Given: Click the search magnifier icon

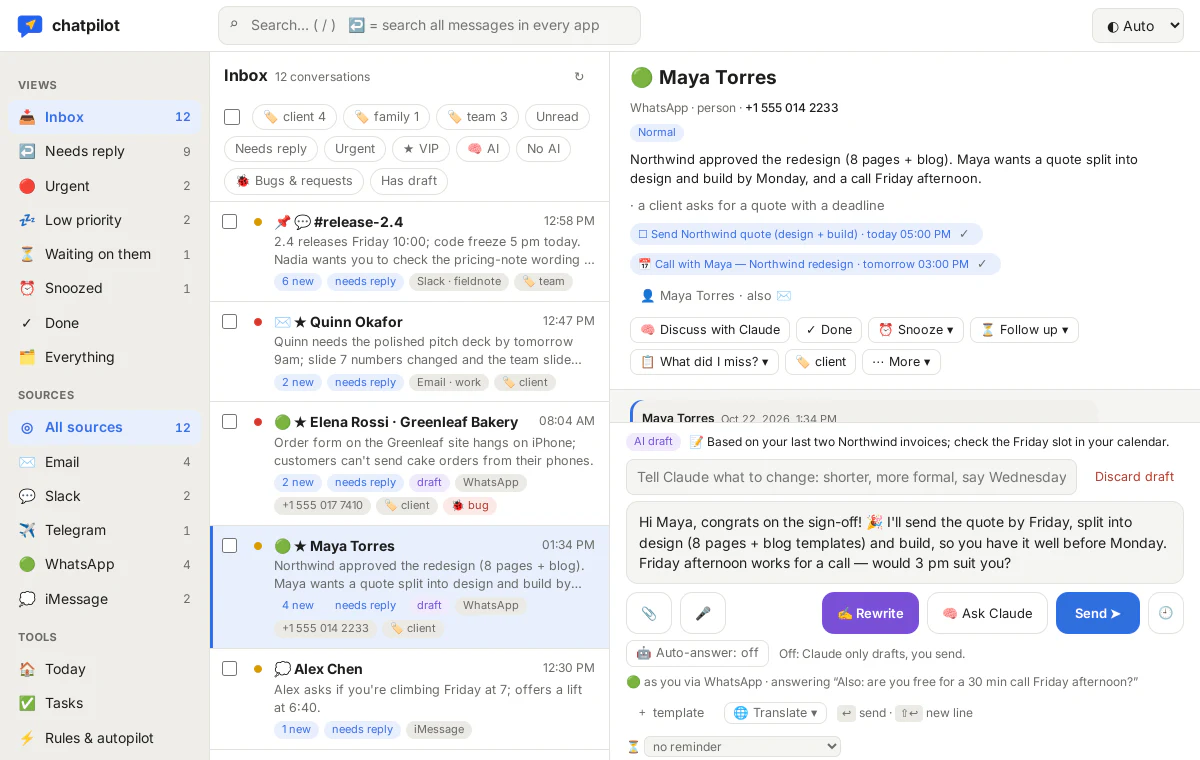Looking at the screenshot, I should tap(234, 25).
